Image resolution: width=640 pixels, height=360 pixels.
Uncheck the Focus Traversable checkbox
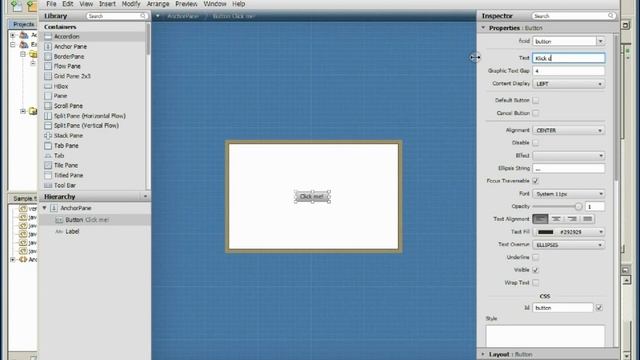536,181
